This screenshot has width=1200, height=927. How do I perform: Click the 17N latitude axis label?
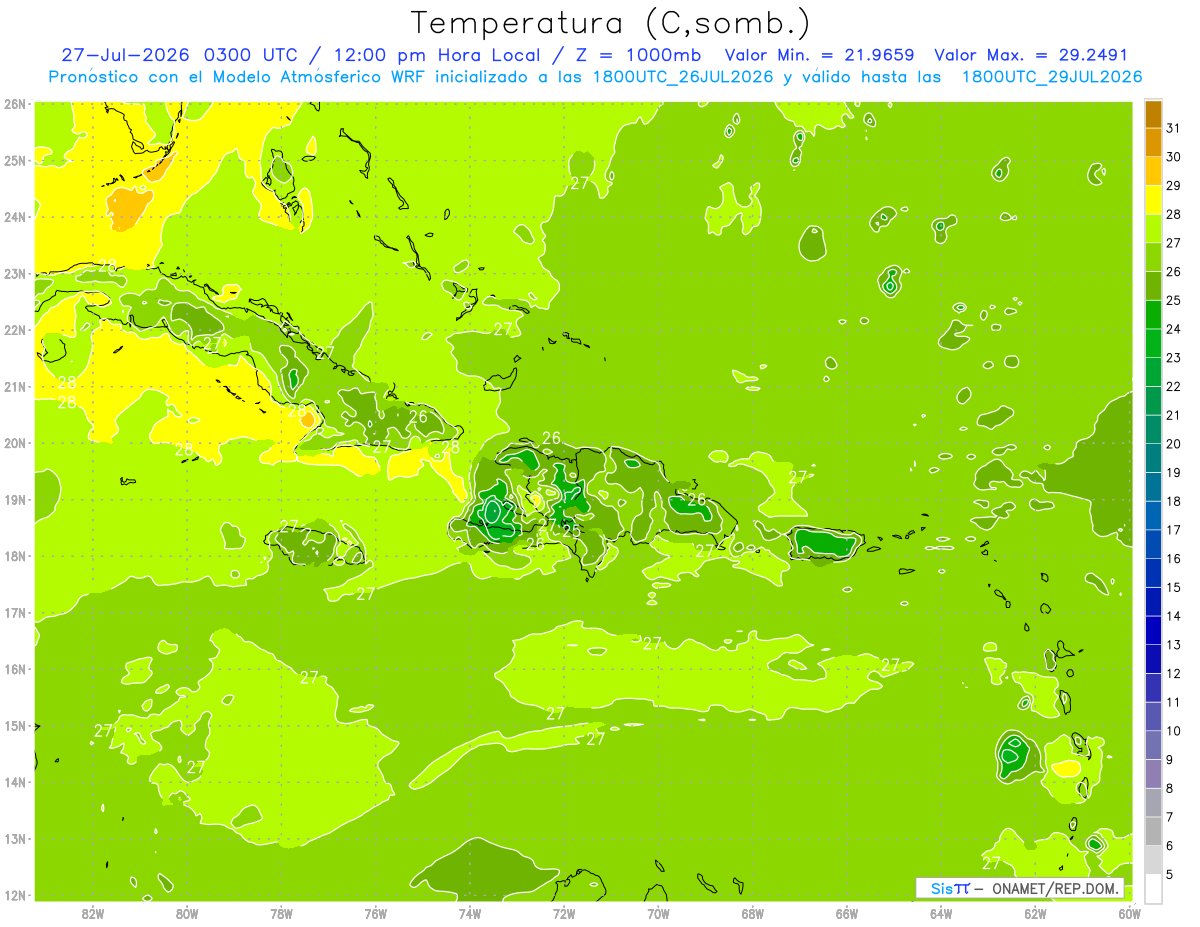click(x=14, y=613)
